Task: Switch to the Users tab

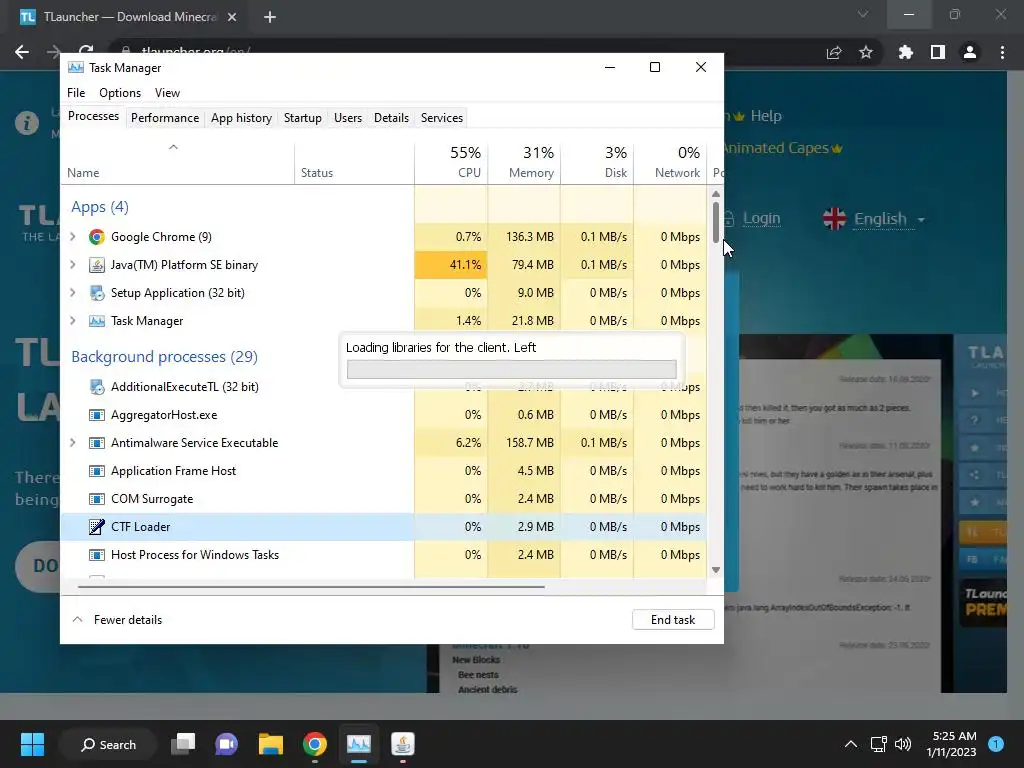Action: coord(348,118)
